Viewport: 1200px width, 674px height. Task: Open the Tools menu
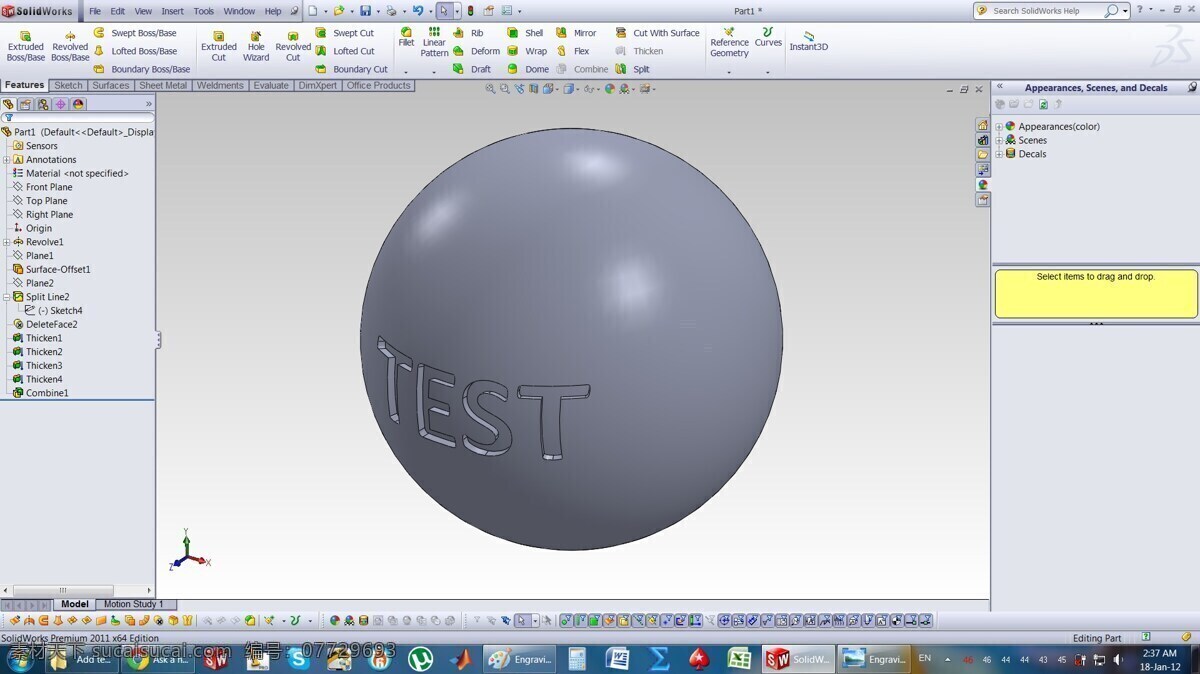204,11
